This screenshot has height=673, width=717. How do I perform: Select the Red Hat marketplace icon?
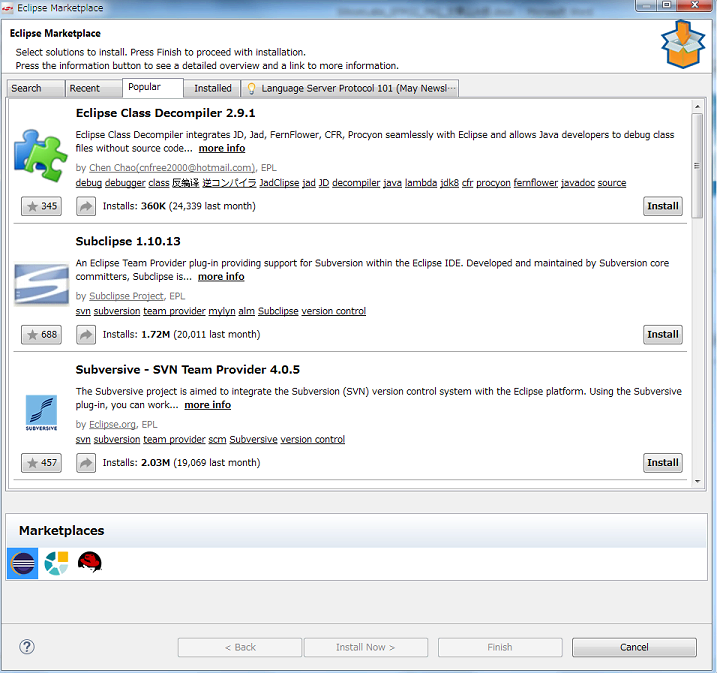pos(89,562)
